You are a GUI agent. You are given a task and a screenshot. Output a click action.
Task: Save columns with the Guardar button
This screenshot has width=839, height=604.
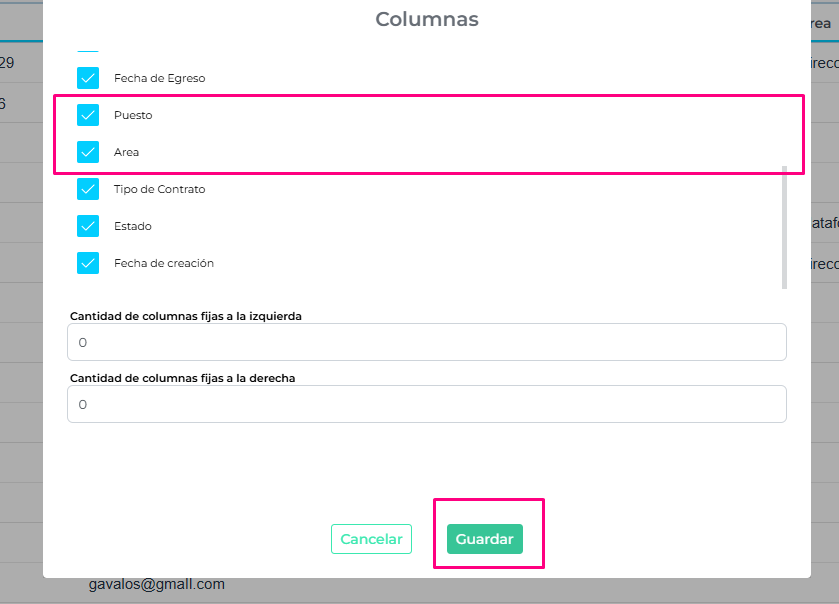(485, 539)
